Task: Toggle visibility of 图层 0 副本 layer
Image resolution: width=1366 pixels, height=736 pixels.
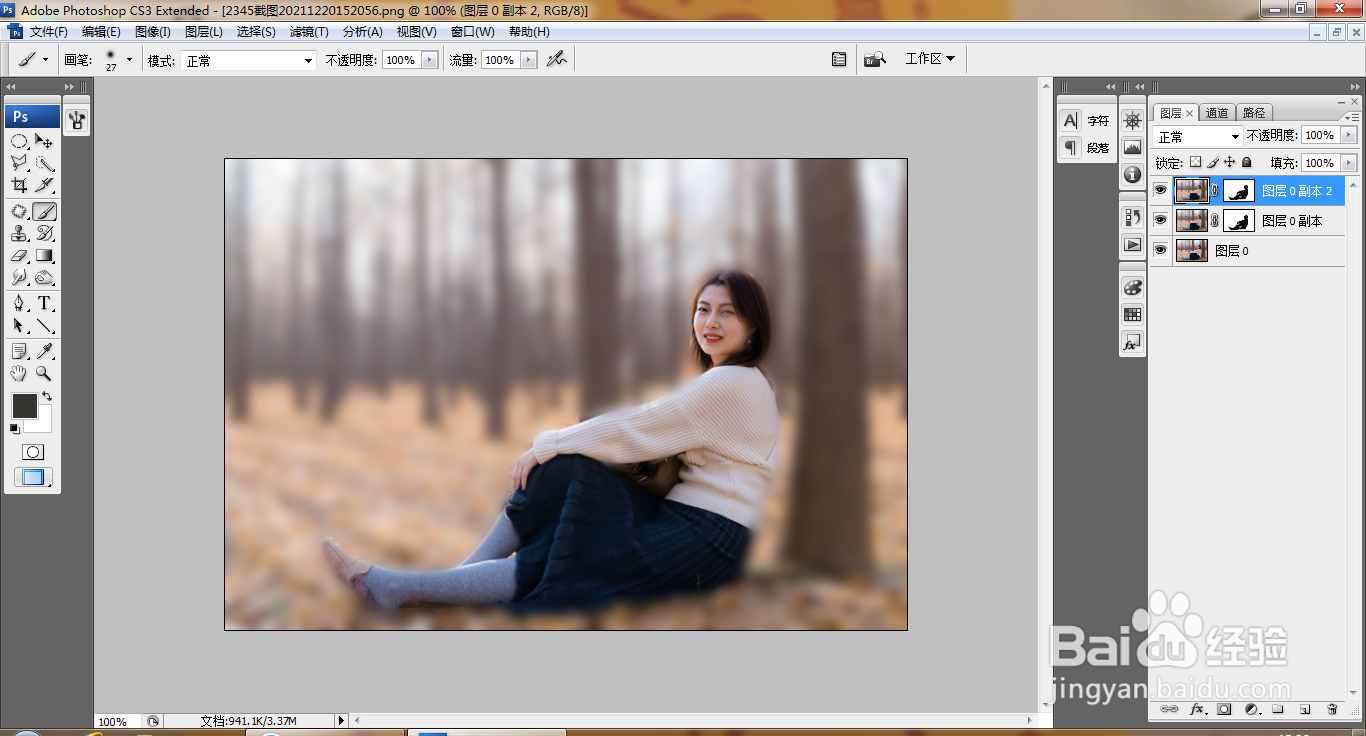Action: pos(1160,220)
